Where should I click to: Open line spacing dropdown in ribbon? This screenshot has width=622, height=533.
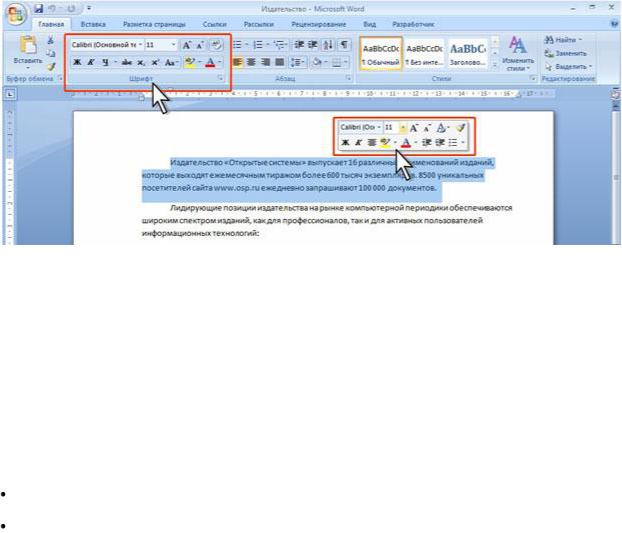[x=298, y=62]
